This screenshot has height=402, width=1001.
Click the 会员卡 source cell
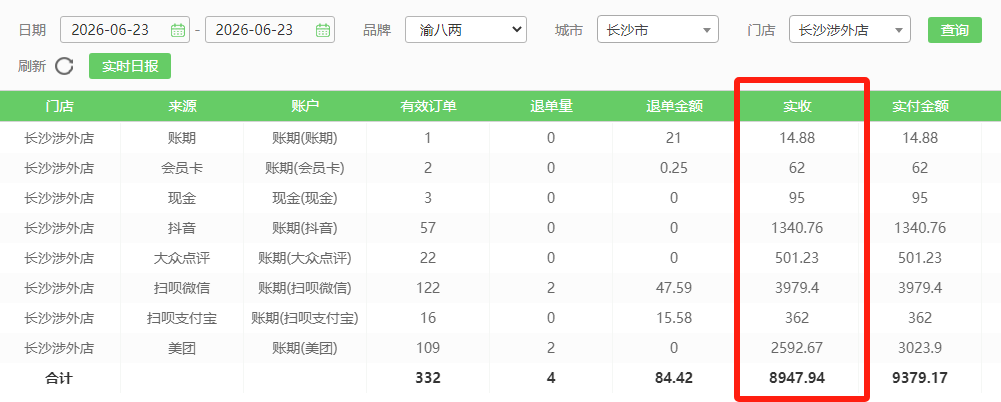pos(182,168)
